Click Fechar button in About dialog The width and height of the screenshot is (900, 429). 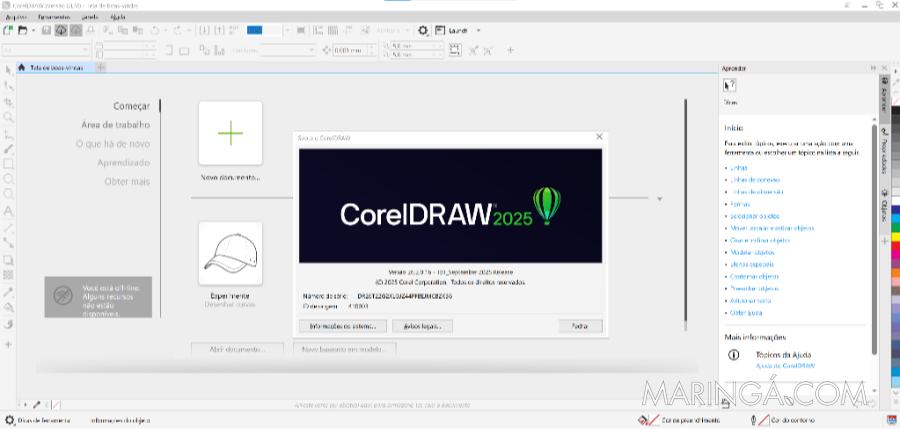(x=580, y=326)
